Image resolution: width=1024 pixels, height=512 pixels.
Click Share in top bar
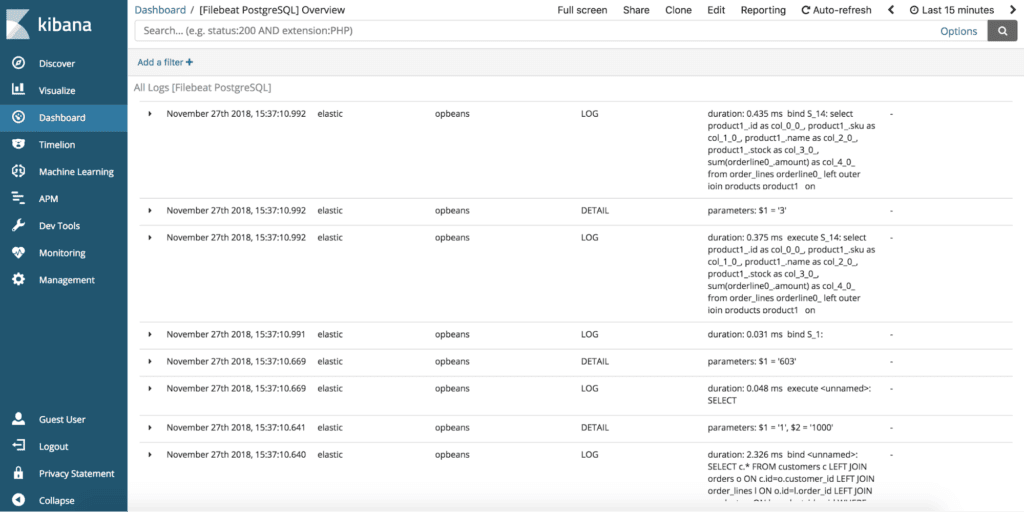(636, 10)
